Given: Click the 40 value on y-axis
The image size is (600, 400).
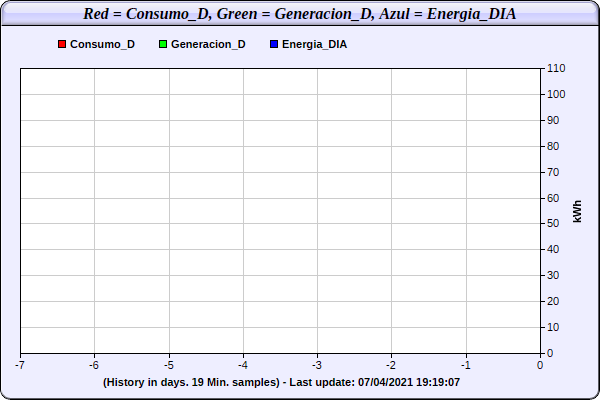Looking at the screenshot, I should coord(553,249).
